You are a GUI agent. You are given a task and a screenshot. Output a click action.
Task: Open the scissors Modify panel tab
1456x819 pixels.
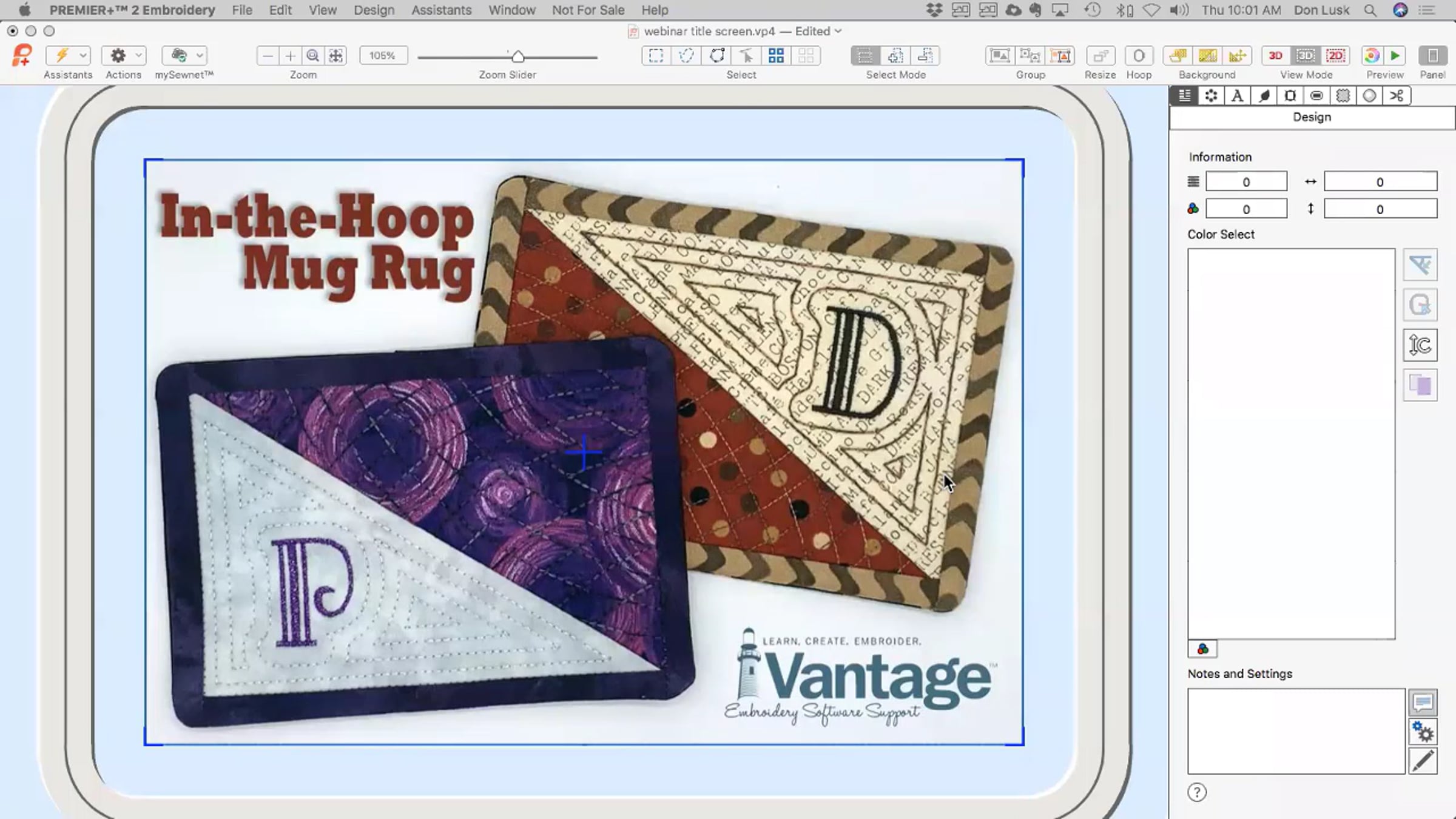click(x=1397, y=96)
